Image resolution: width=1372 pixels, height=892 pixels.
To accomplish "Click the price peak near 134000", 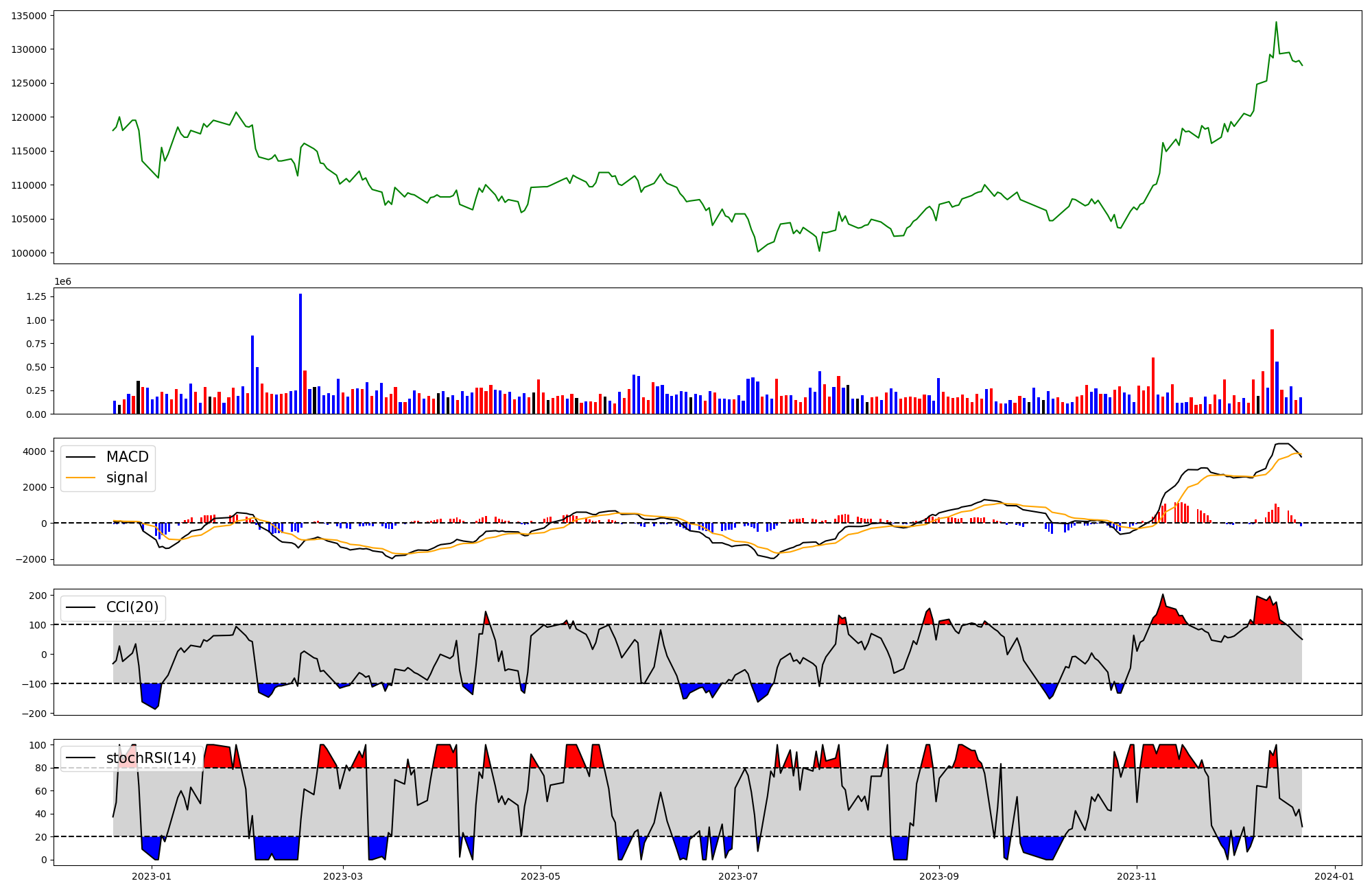I will [x=1276, y=23].
